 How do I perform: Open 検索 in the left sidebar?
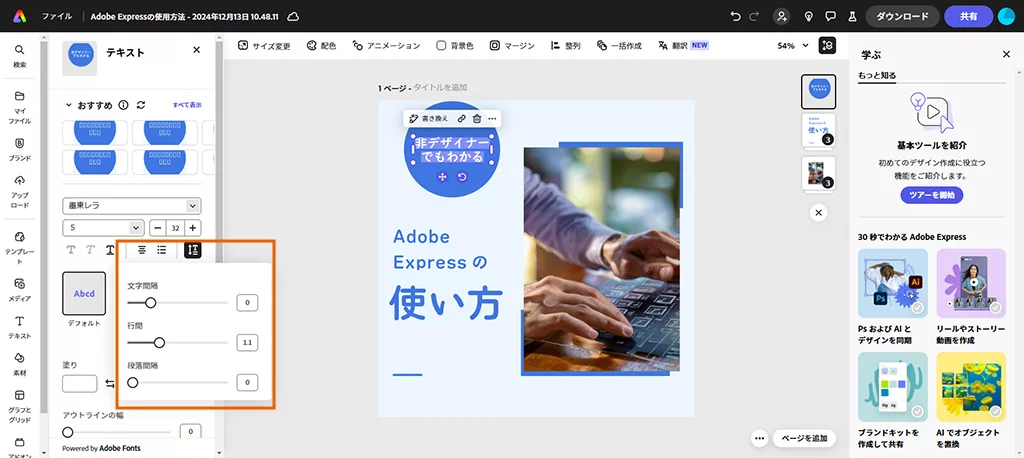pyautogui.click(x=20, y=56)
